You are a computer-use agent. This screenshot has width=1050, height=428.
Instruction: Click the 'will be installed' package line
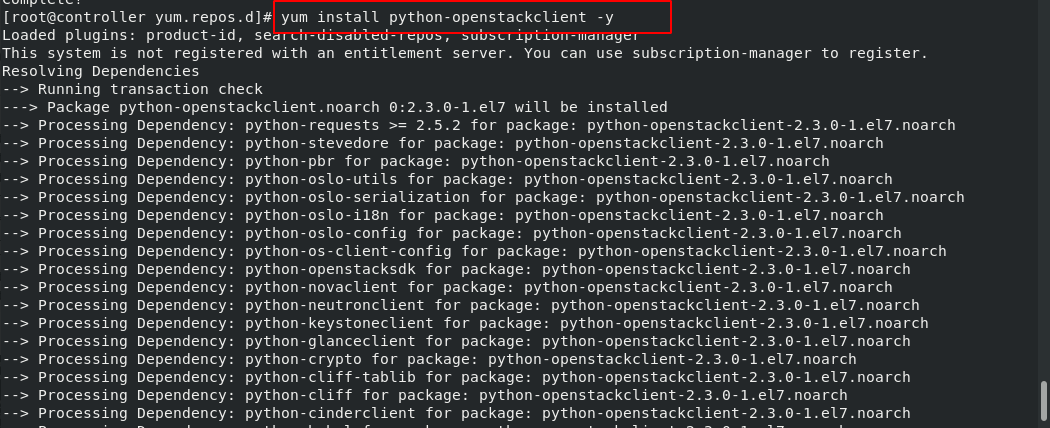(x=335, y=107)
